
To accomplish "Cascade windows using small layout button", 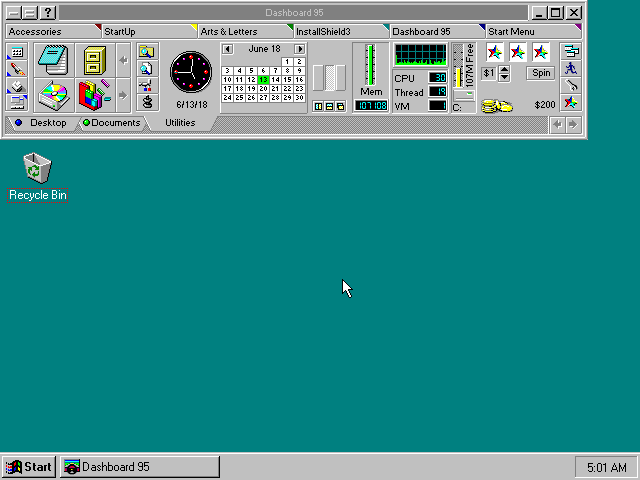I will coord(340,107).
